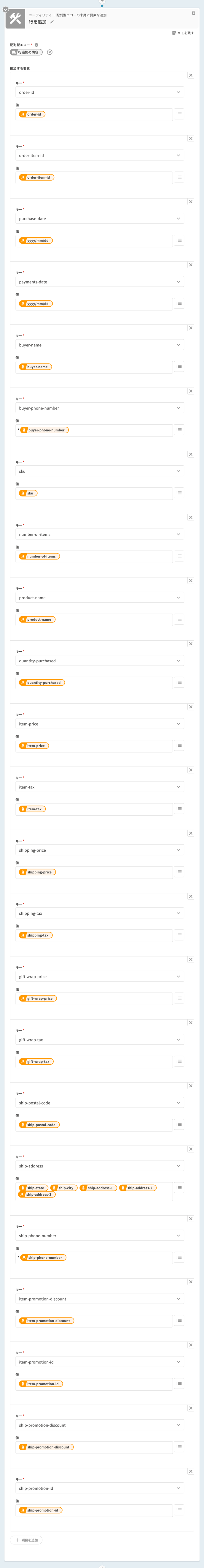Viewport: 204px width, 1568px height.
Task: Remove the purchase-date element with its x
Action: (x=191, y=201)
